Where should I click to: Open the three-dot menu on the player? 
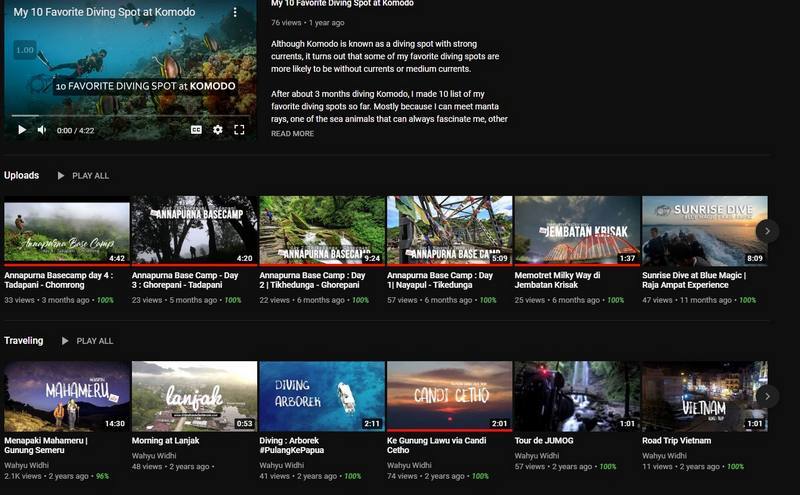click(x=235, y=12)
